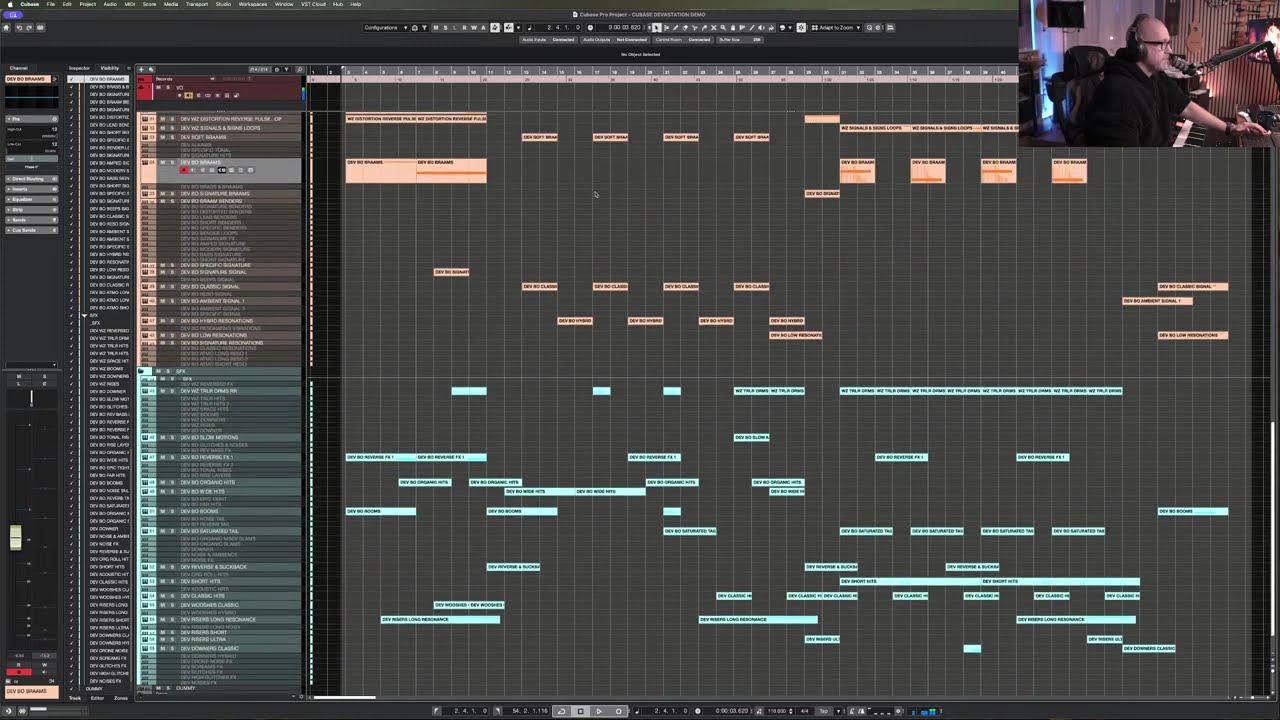
Task: Open the Hub home icon in toolbar
Action: click(x=5, y=27)
